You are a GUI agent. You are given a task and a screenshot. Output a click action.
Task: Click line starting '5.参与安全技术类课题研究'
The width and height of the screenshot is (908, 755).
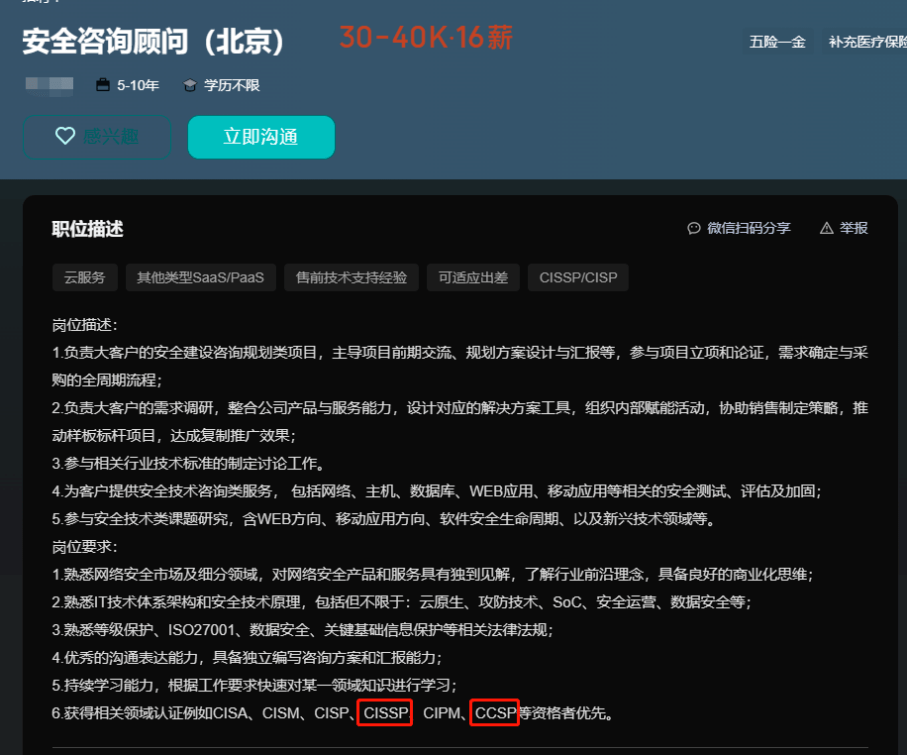385,519
